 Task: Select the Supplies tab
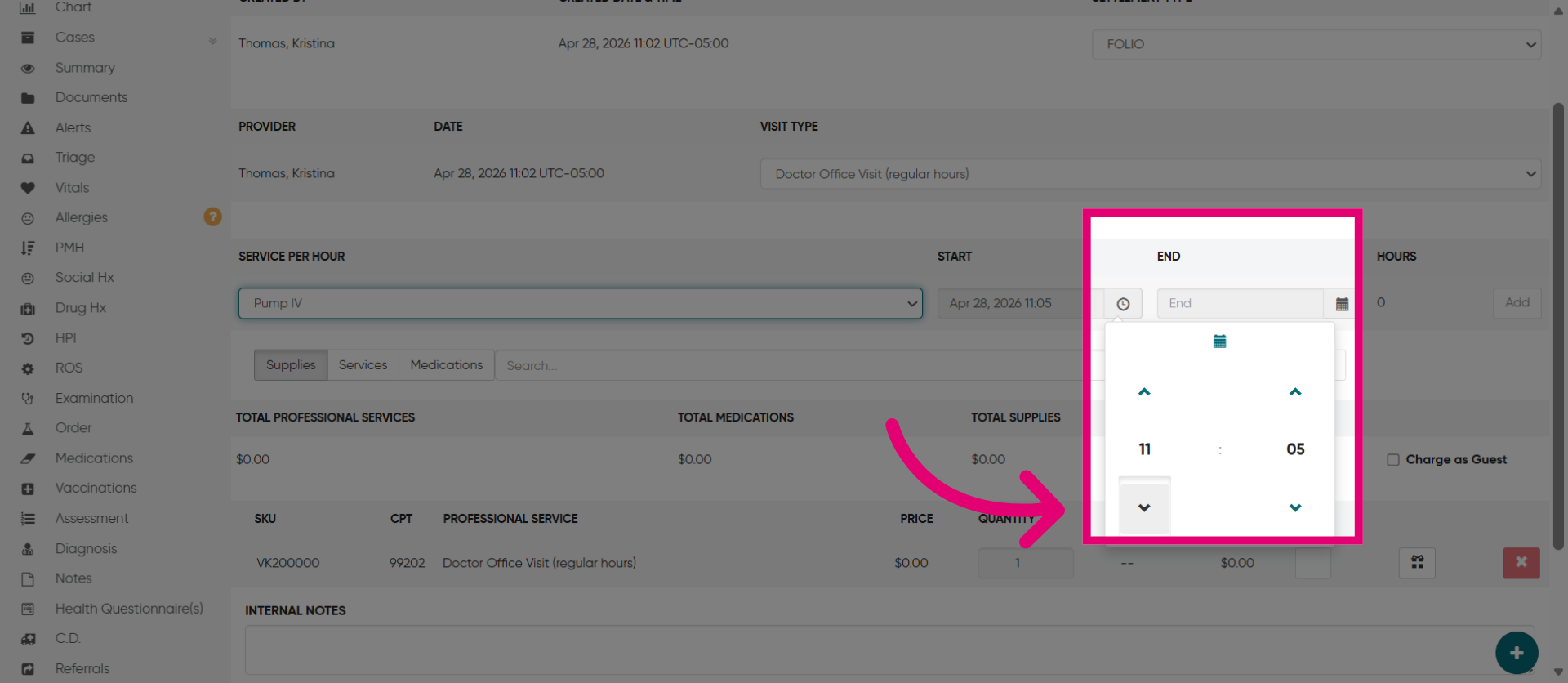pos(291,365)
